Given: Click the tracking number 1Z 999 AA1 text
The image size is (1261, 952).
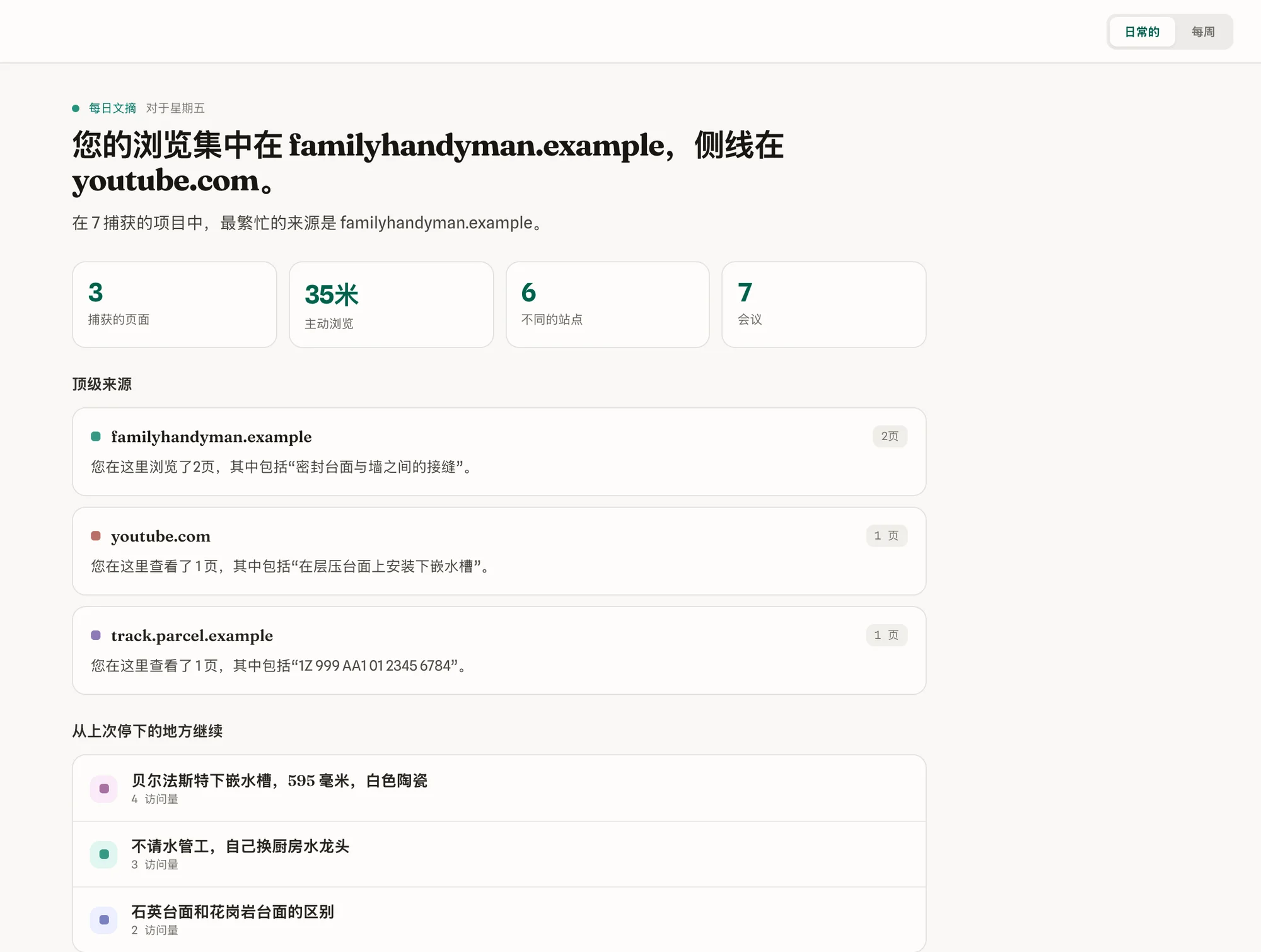Looking at the screenshot, I should tap(279, 666).
